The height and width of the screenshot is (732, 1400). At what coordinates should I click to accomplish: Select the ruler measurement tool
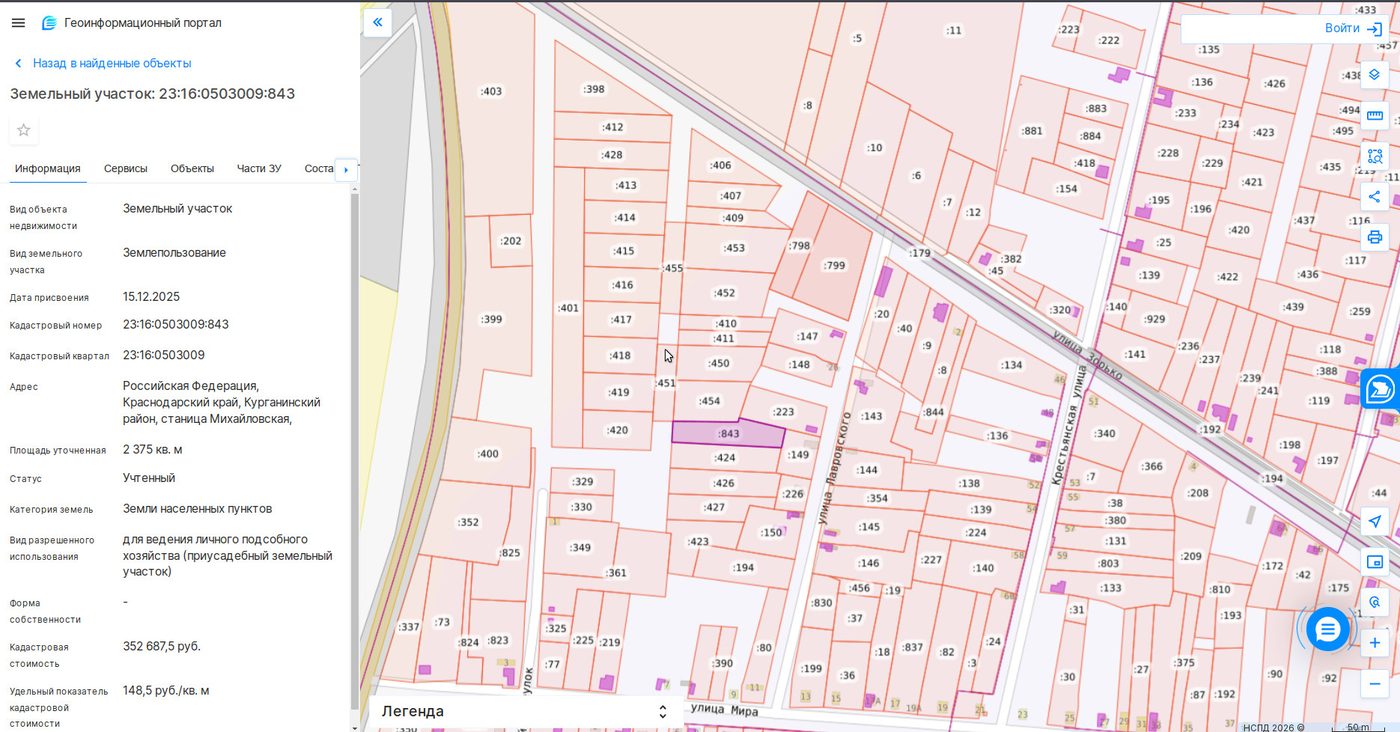coord(1375,115)
